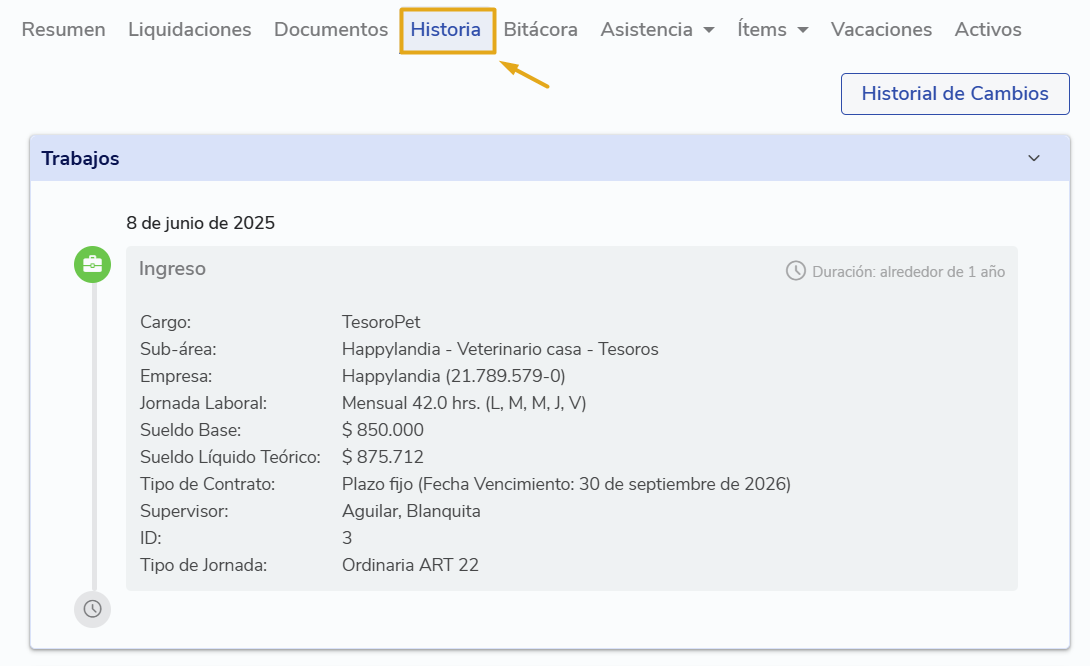The height and width of the screenshot is (666, 1090).
Task: Select the Cargo value TesoroPet
Action: point(381,322)
